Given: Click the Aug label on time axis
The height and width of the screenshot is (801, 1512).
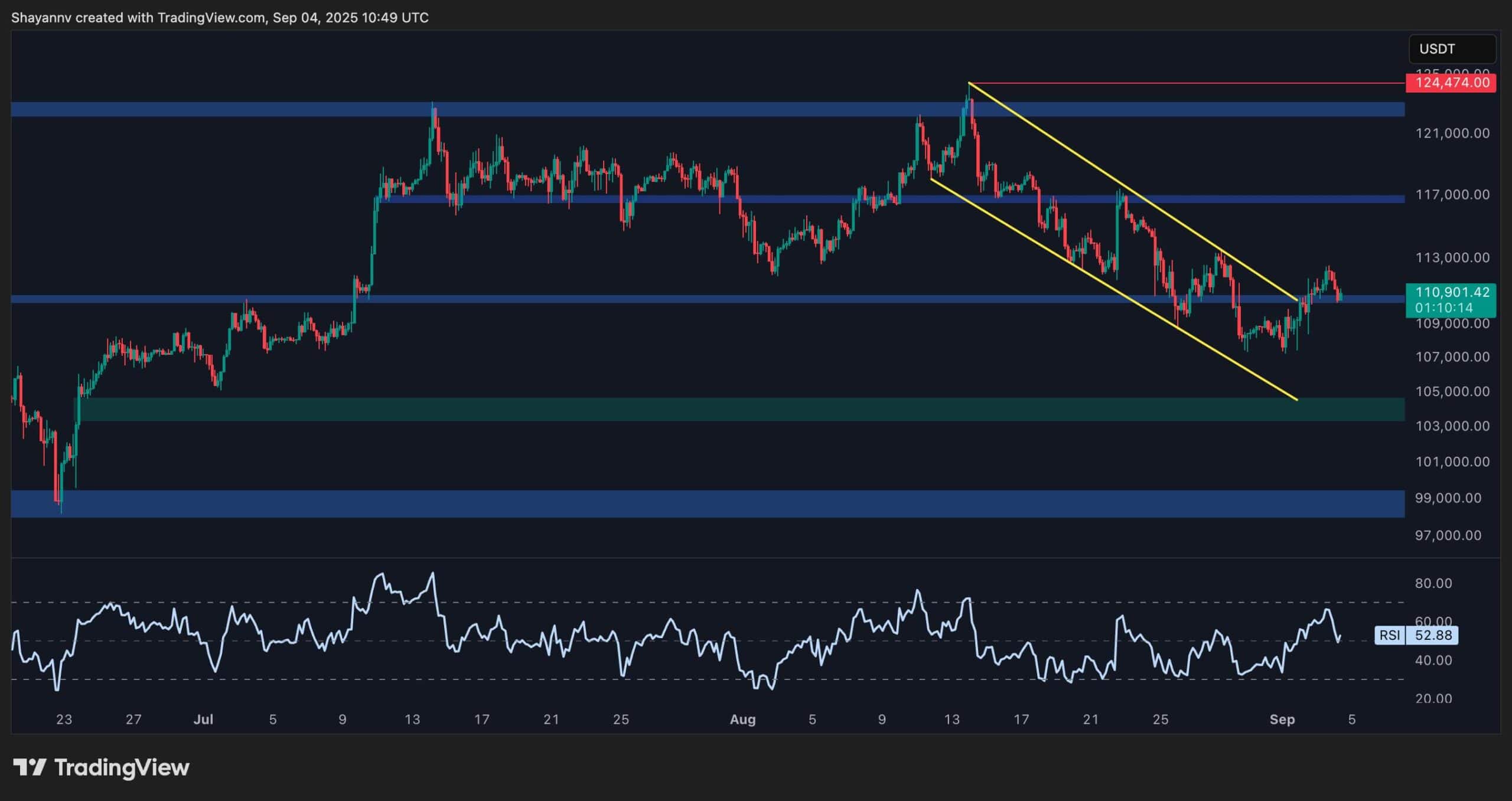Looking at the screenshot, I should coord(742,720).
